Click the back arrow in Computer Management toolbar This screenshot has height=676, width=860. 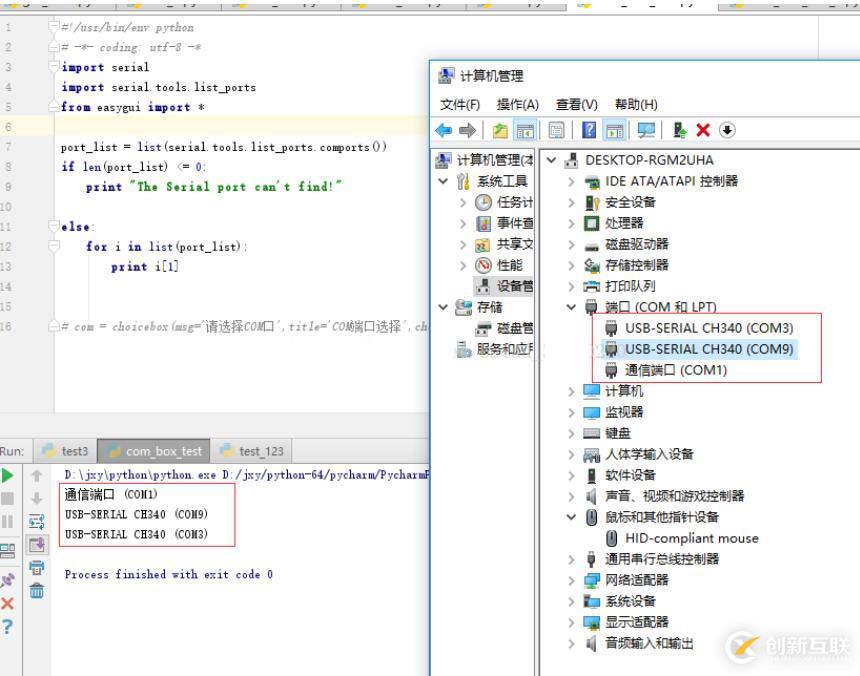pyautogui.click(x=441, y=130)
